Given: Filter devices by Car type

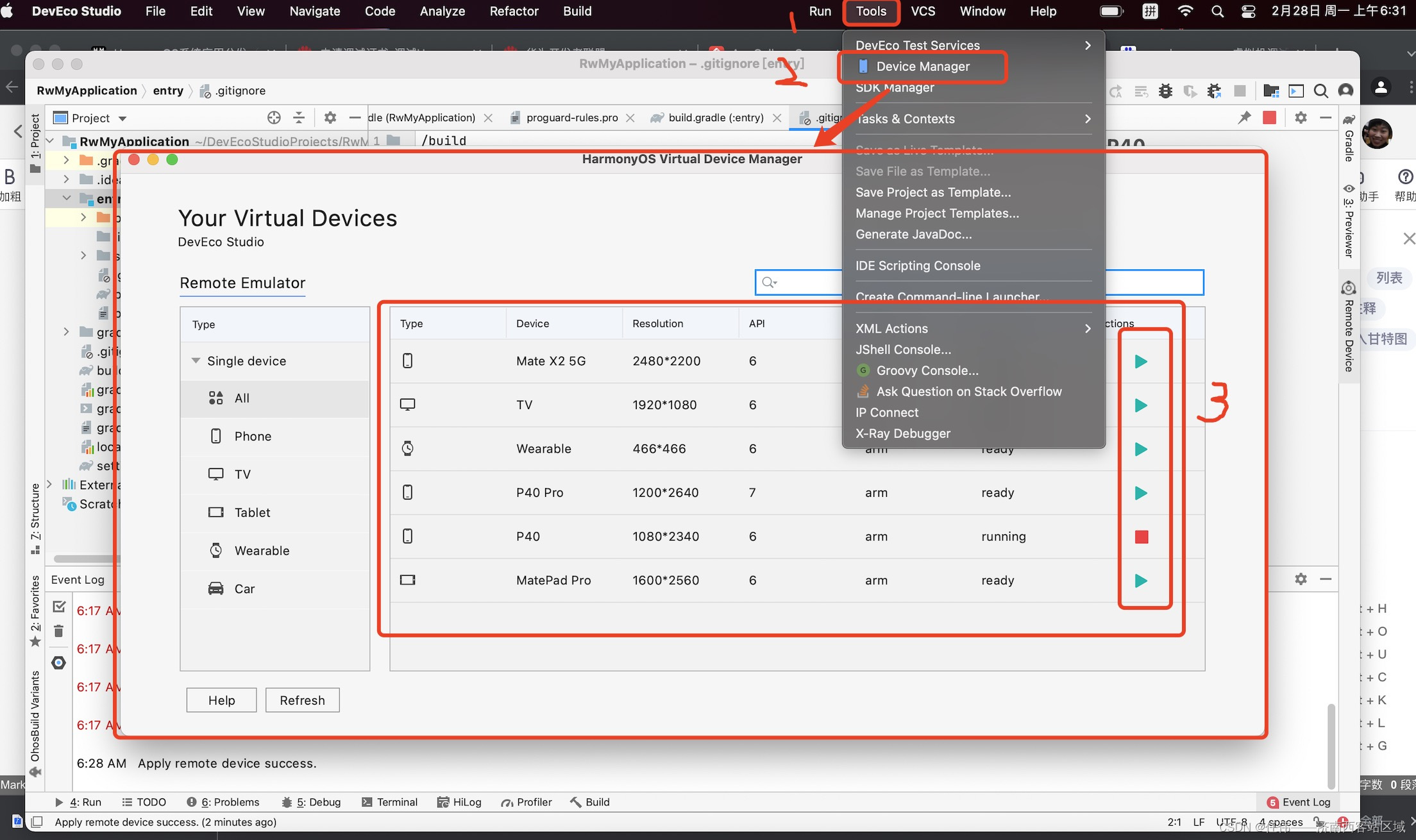Looking at the screenshot, I should coord(275,589).
